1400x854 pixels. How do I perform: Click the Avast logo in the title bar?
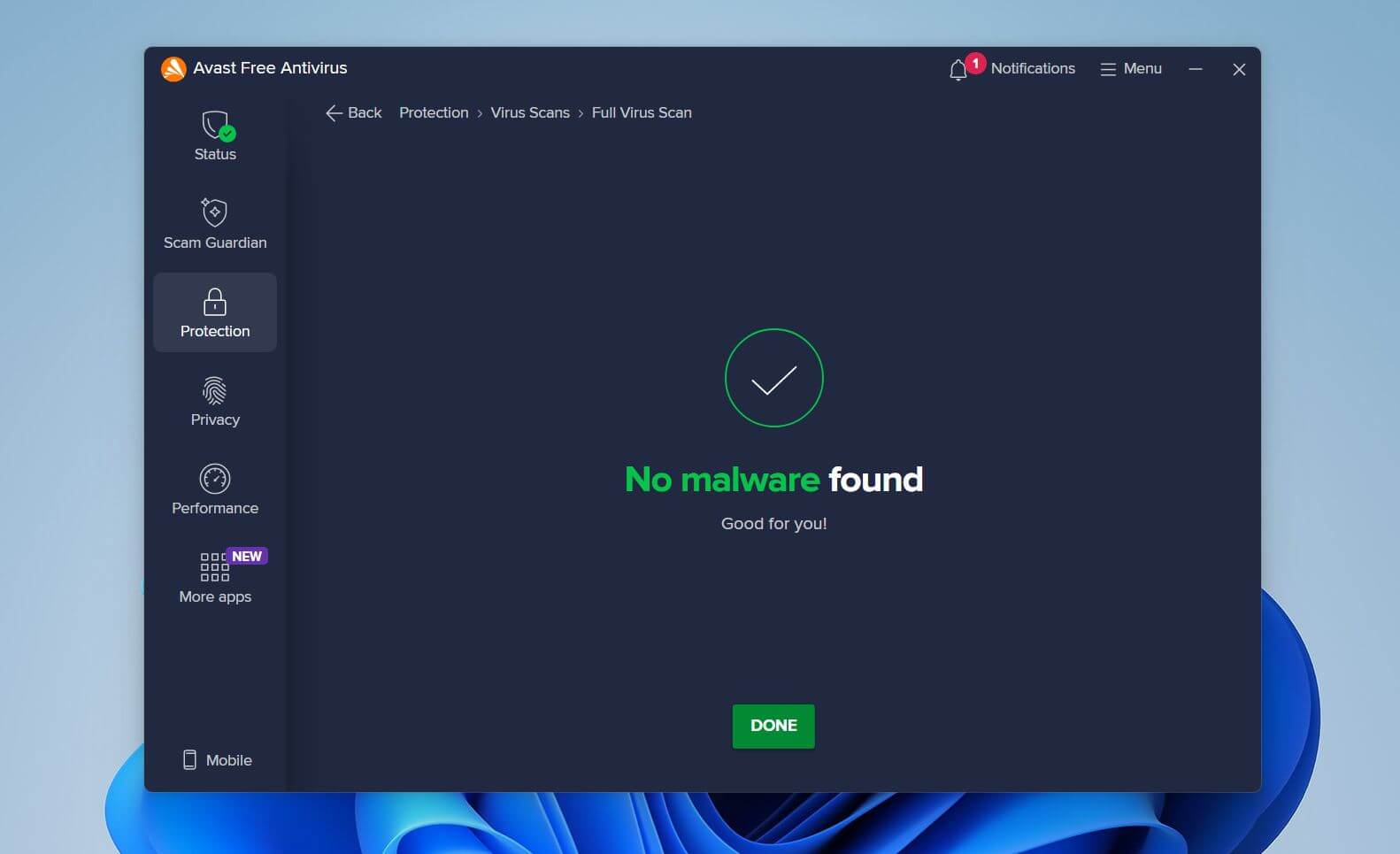click(173, 69)
